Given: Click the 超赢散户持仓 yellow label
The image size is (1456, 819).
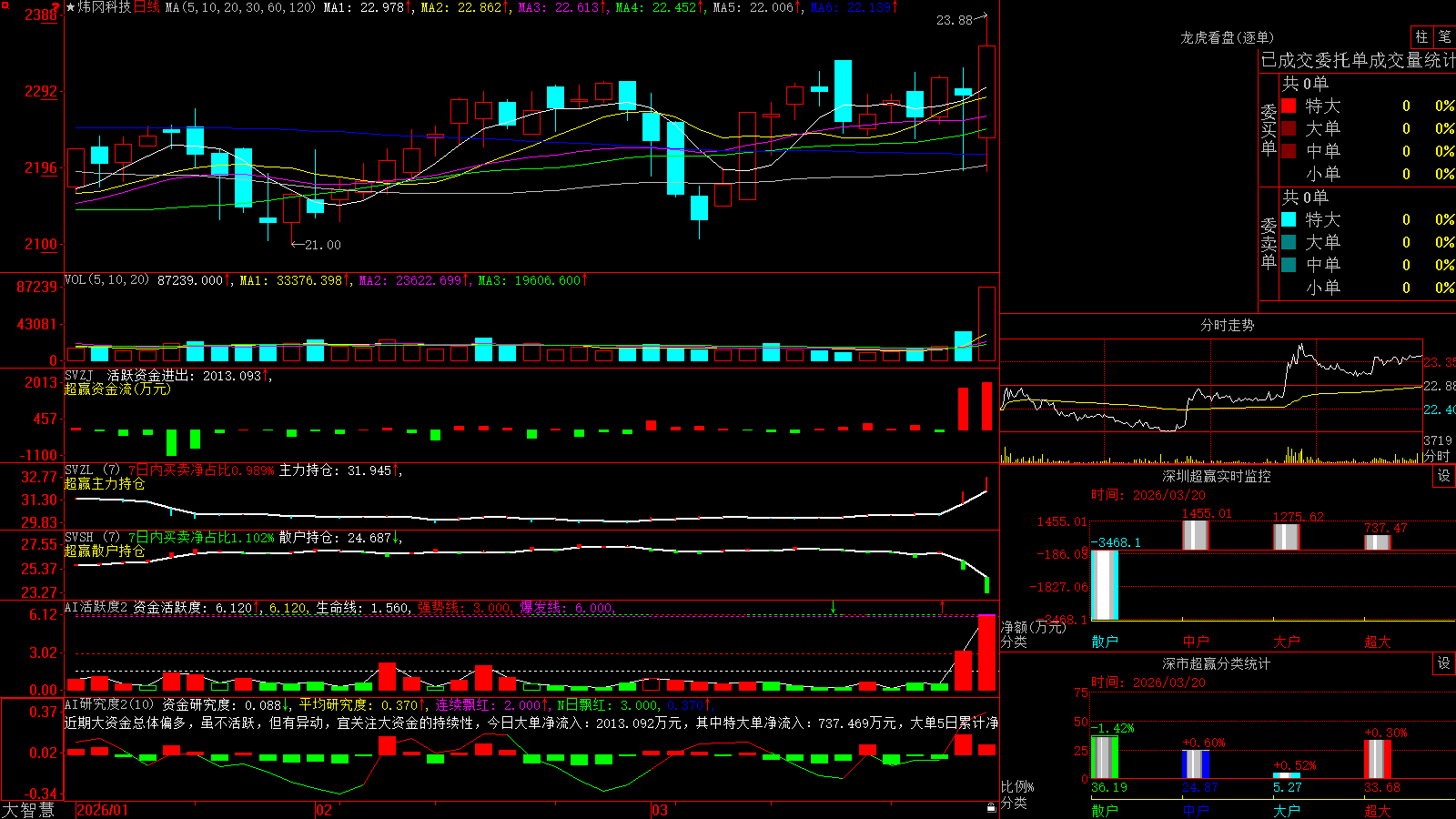Looking at the screenshot, I should [x=105, y=551].
